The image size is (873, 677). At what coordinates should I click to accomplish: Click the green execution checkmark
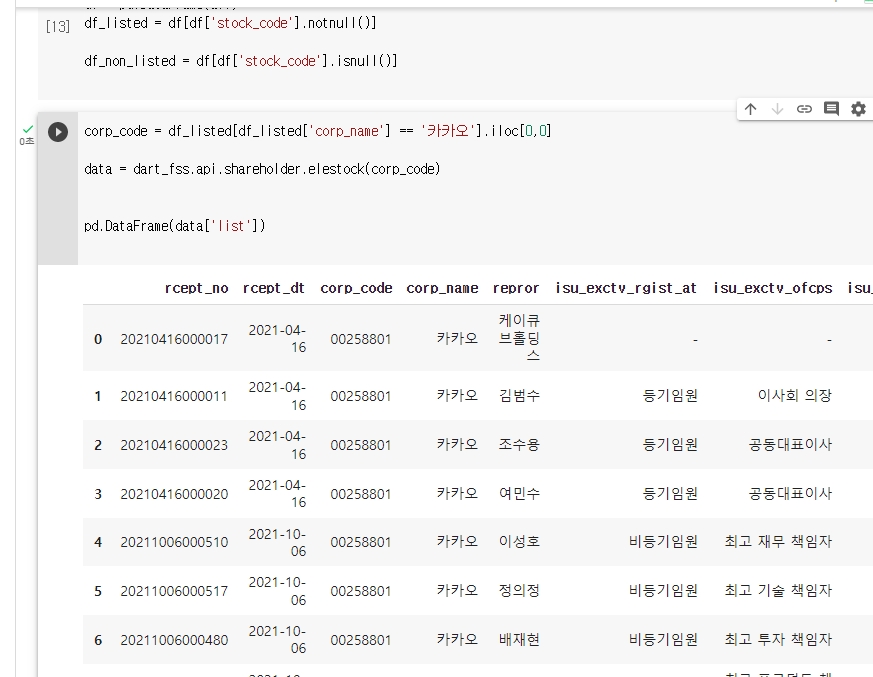(x=28, y=129)
